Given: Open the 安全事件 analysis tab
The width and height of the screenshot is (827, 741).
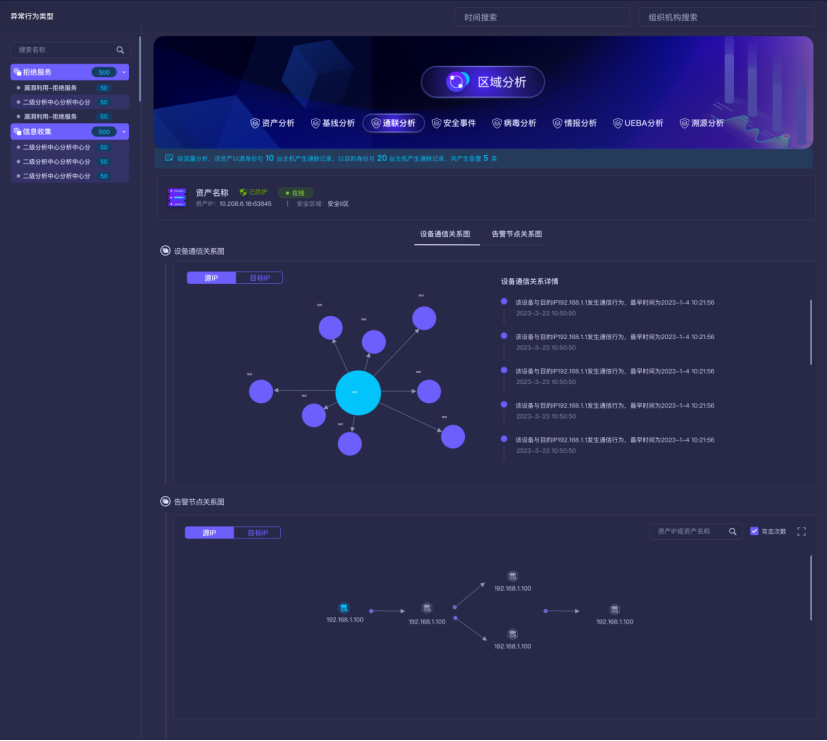Looking at the screenshot, I should coord(452,123).
